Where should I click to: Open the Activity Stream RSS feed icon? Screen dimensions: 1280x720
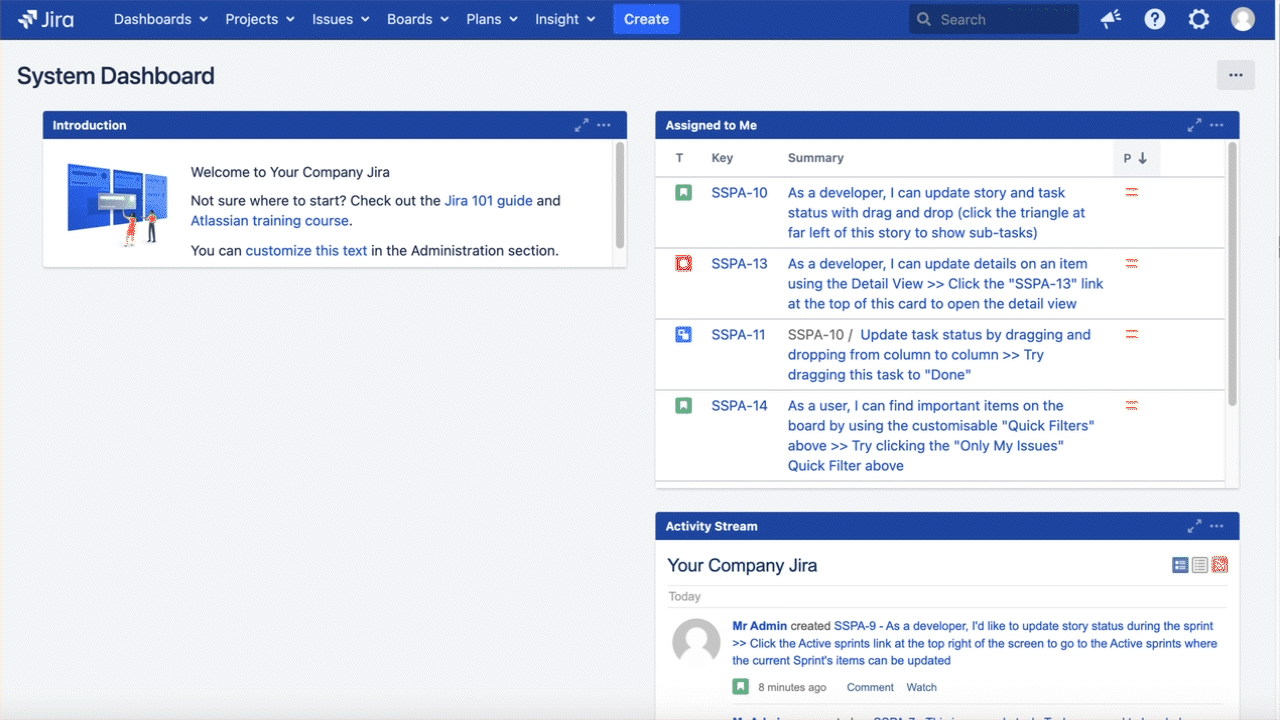tap(1220, 565)
